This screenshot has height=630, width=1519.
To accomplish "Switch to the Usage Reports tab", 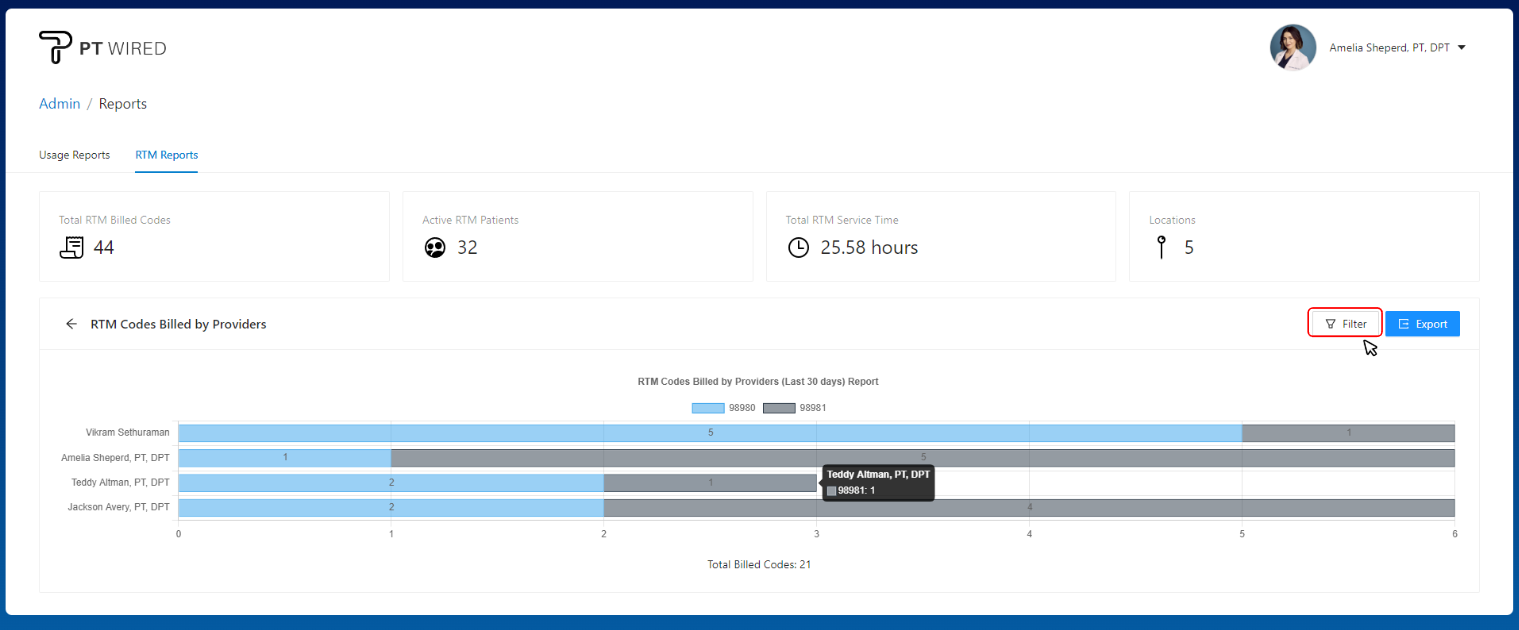I will point(74,155).
